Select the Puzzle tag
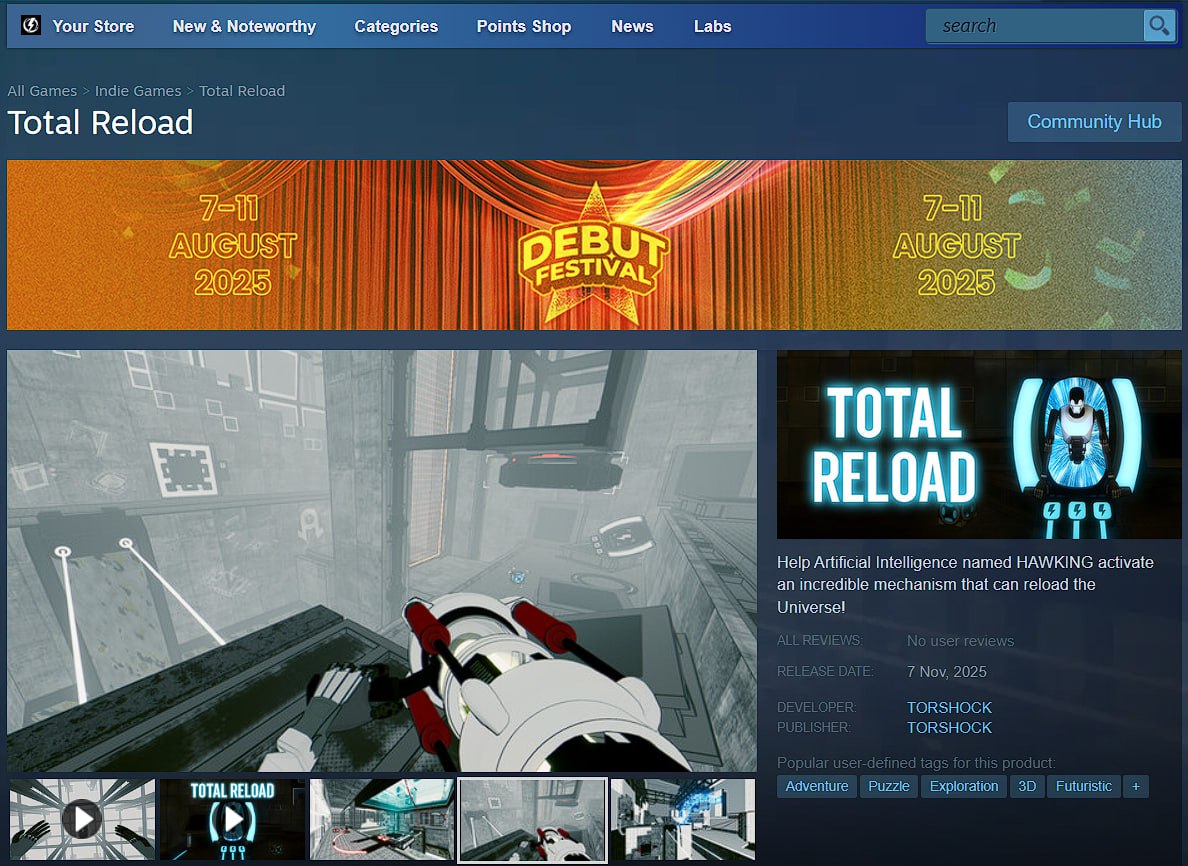Viewport: 1188px width, 866px height. [x=889, y=786]
